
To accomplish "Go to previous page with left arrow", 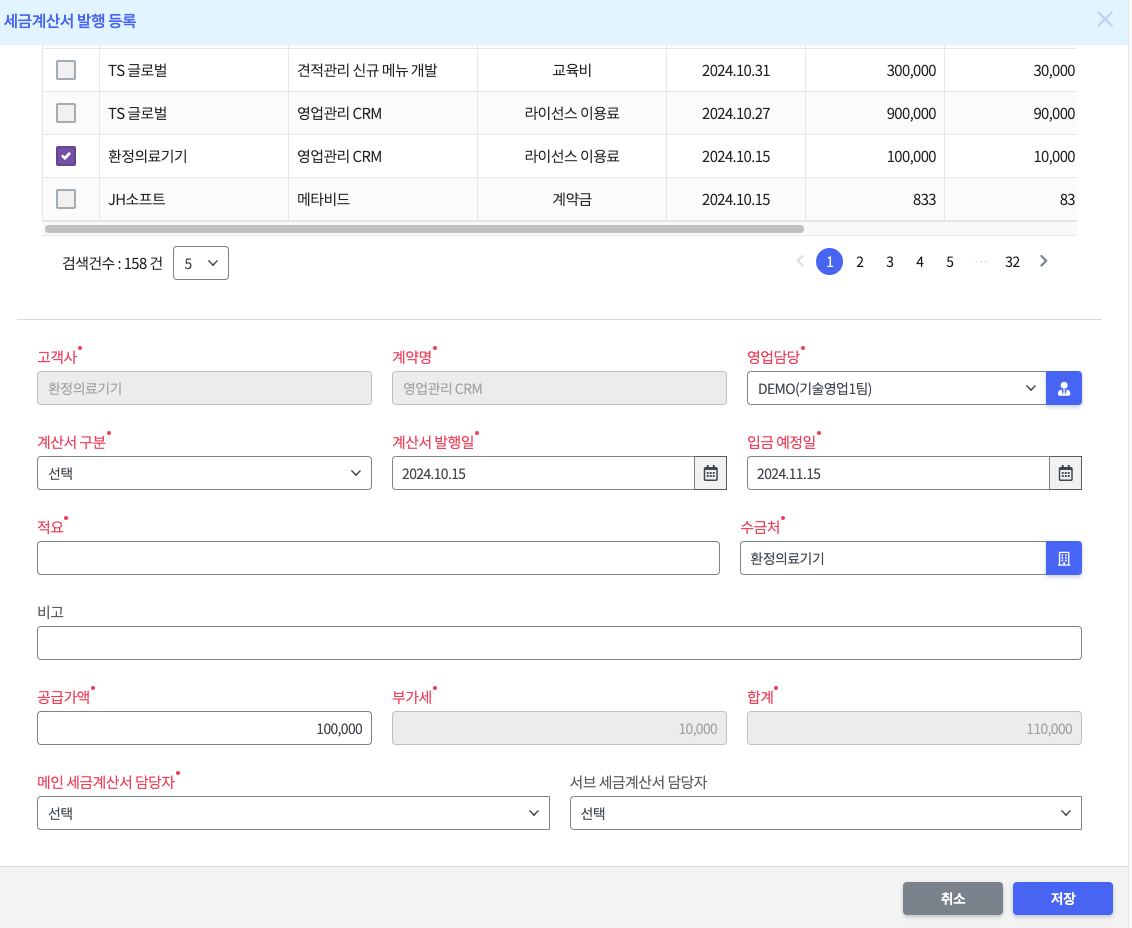I will (x=800, y=261).
